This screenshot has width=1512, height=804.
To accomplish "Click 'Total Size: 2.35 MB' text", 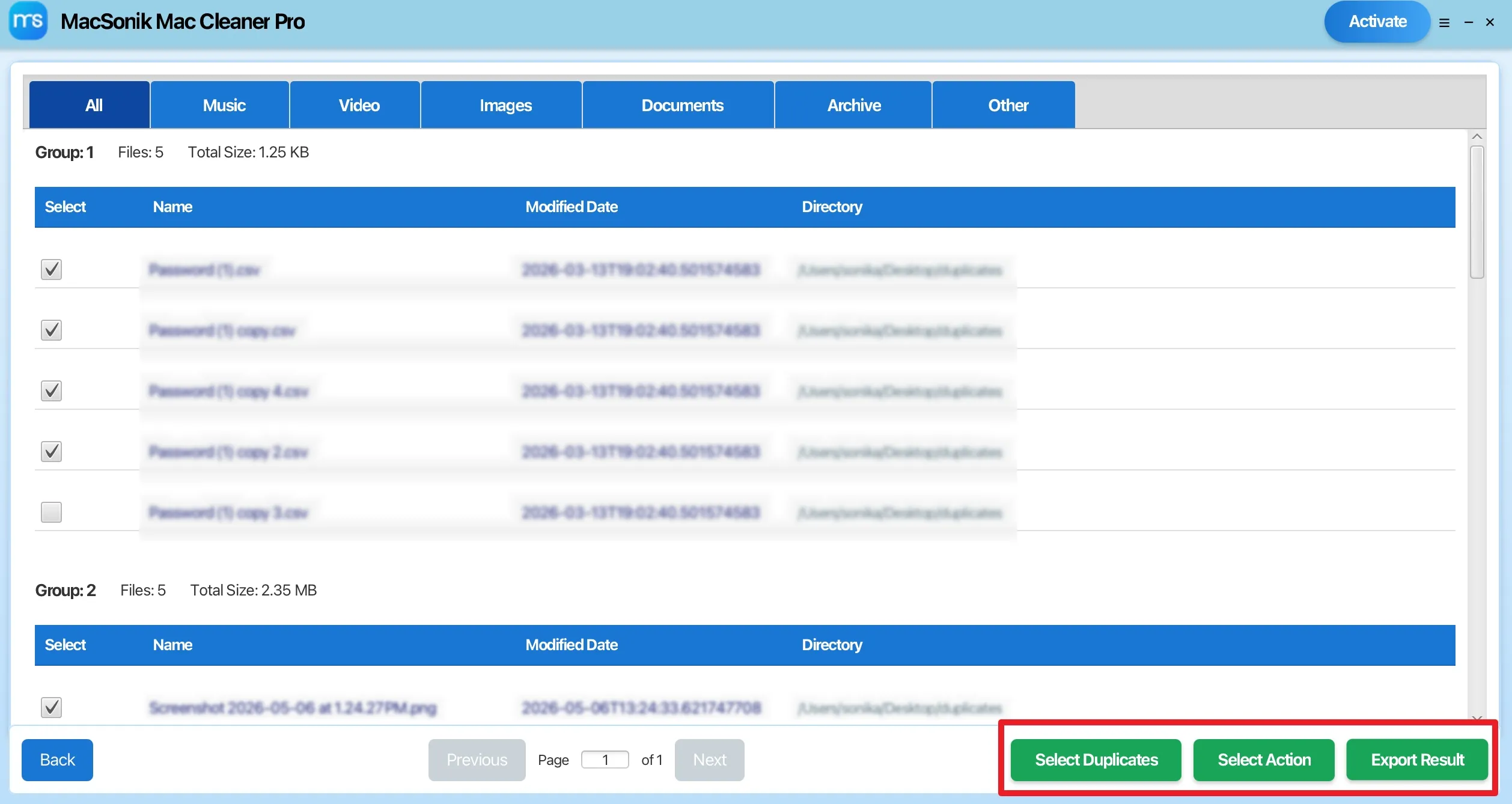I will (253, 590).
